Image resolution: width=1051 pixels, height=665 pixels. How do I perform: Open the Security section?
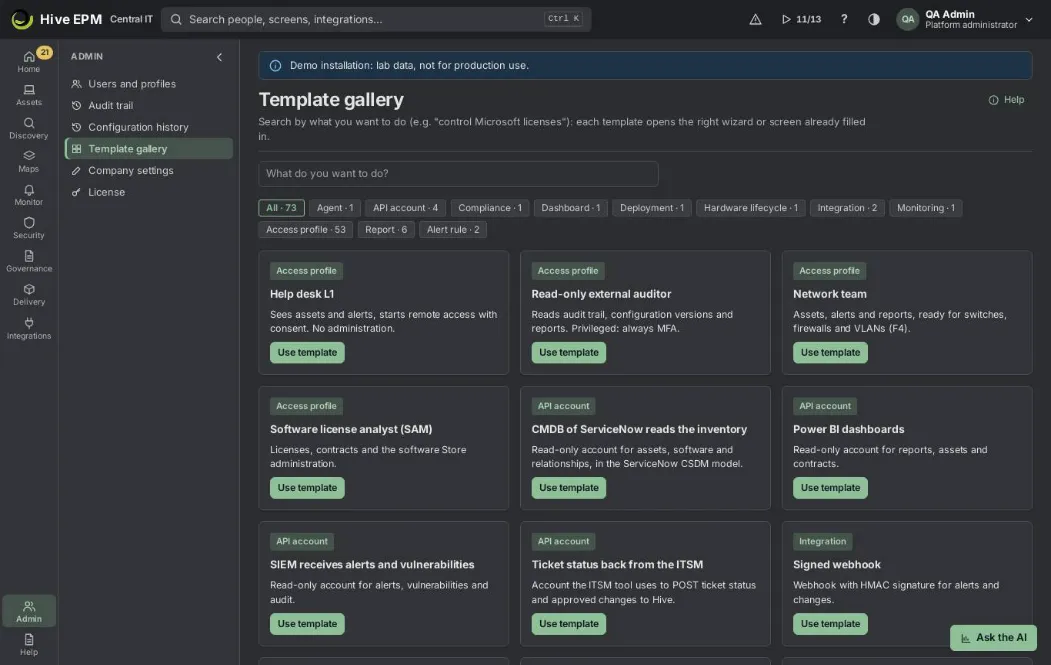(x=29, y=228)
